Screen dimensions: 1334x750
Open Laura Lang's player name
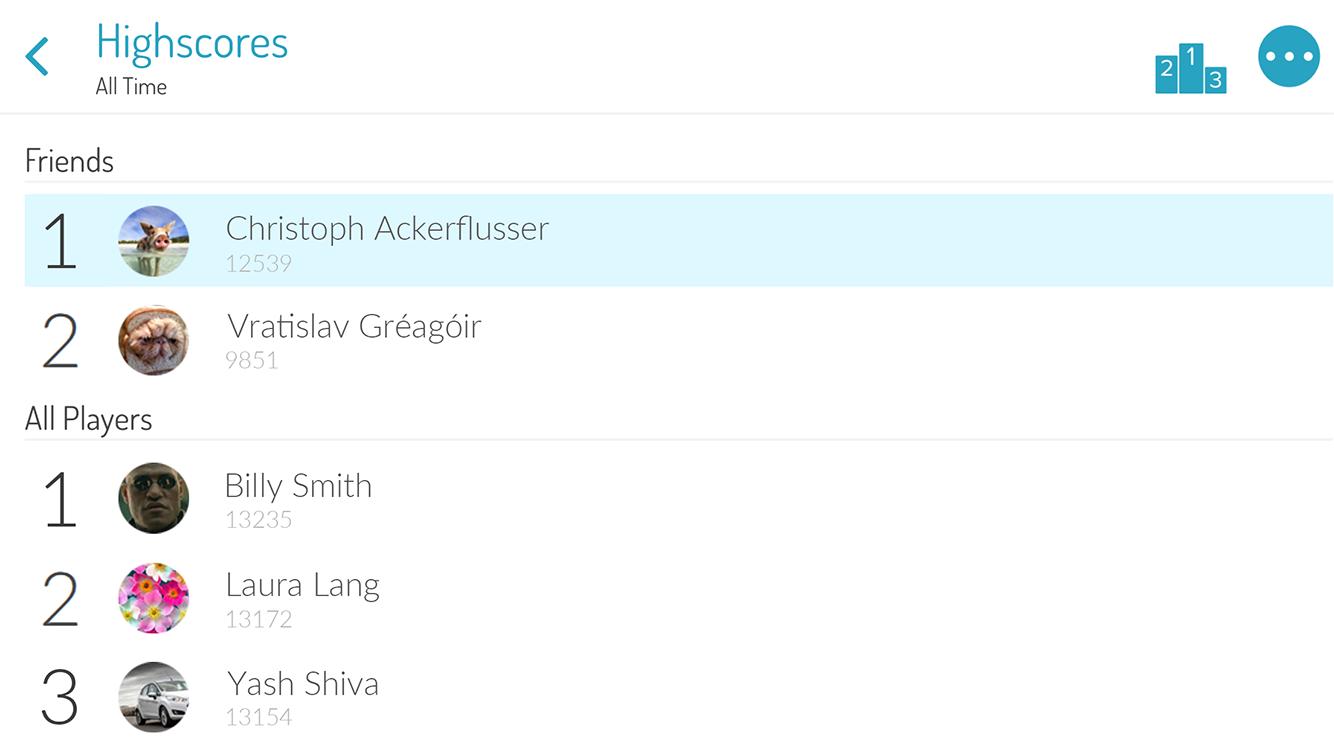tap(302, 585)
